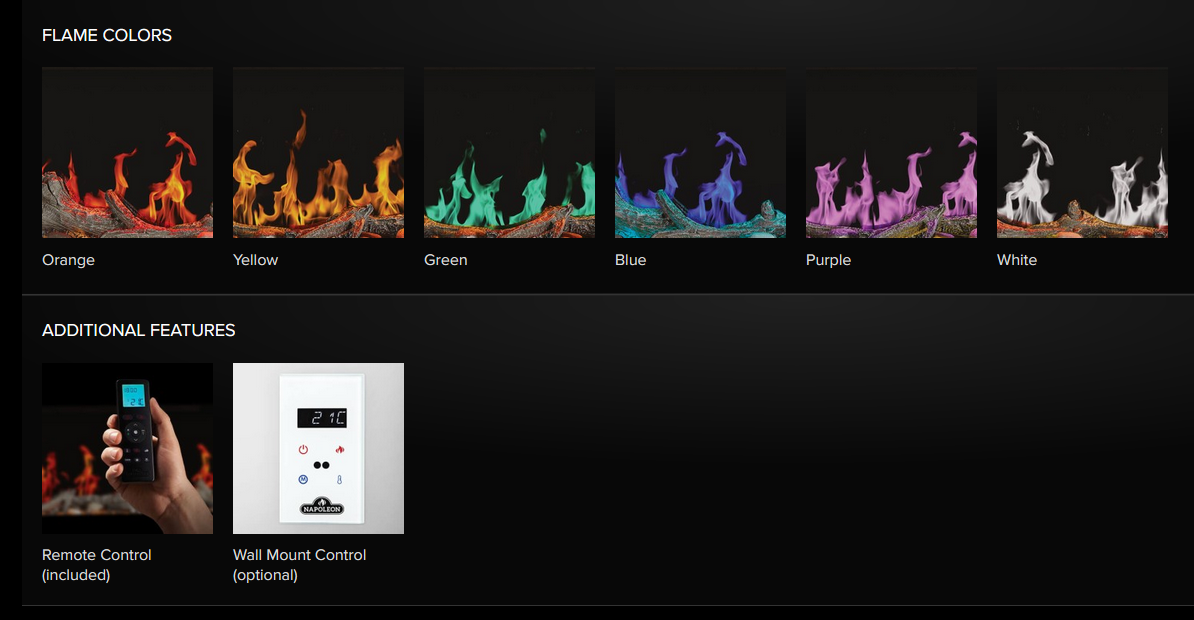Click the Napoleon logo on wall control
Viewport: 1194px width, 620px height.
[321, 506]
